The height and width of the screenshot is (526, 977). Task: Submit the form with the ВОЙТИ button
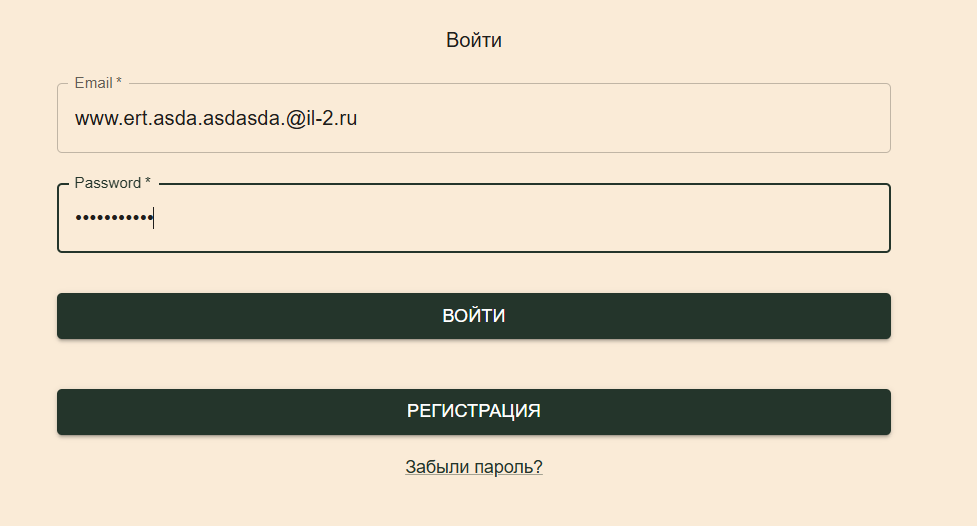coord(473,316)
